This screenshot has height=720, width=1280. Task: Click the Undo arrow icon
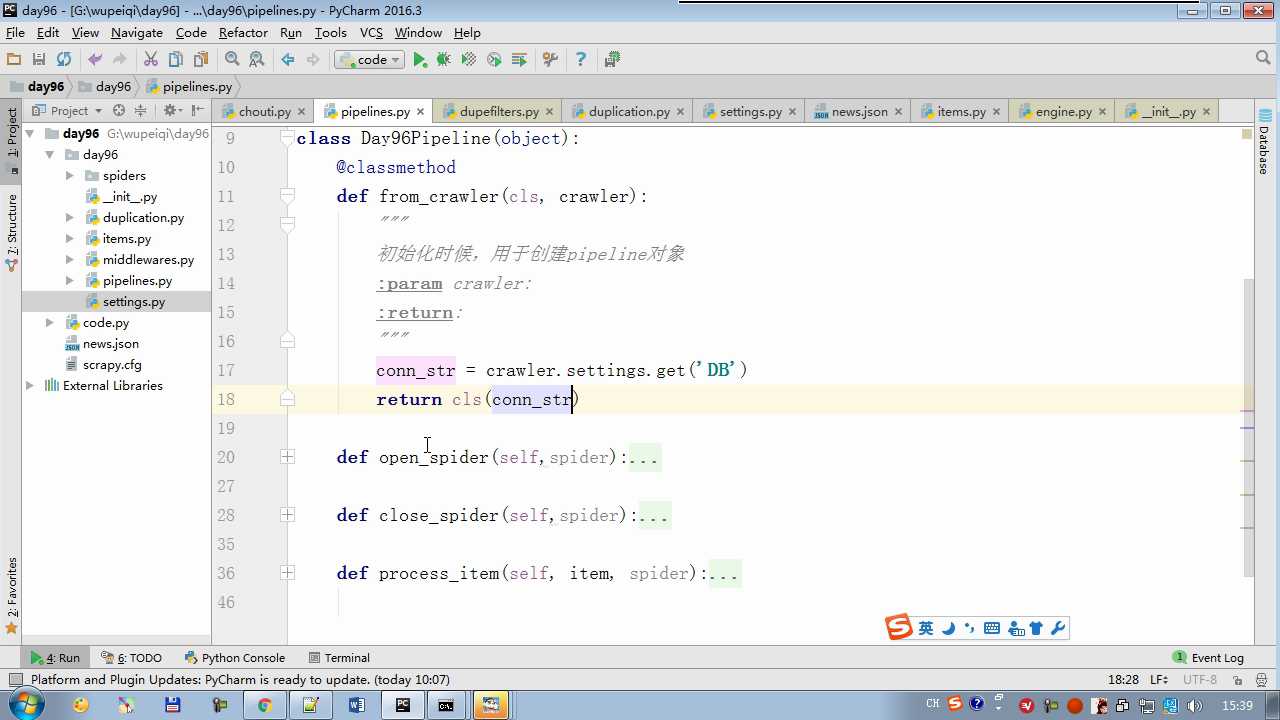pyautogui.click(x=95, y=60)
